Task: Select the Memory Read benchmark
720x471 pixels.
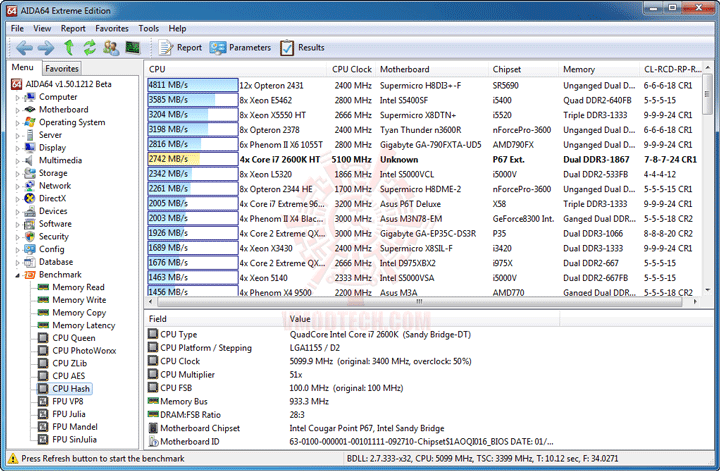Action: pyautogui.click(x=78, y=287)
